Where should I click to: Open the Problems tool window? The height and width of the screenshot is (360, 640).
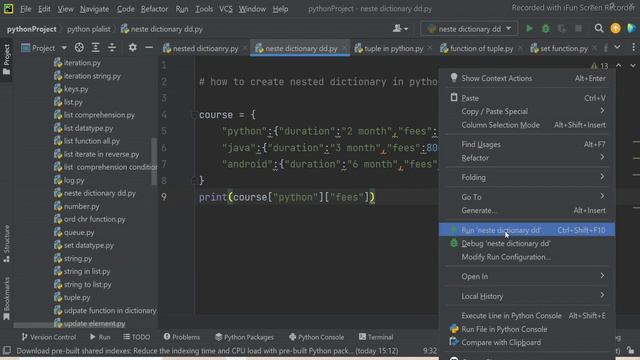pos(182,337)
